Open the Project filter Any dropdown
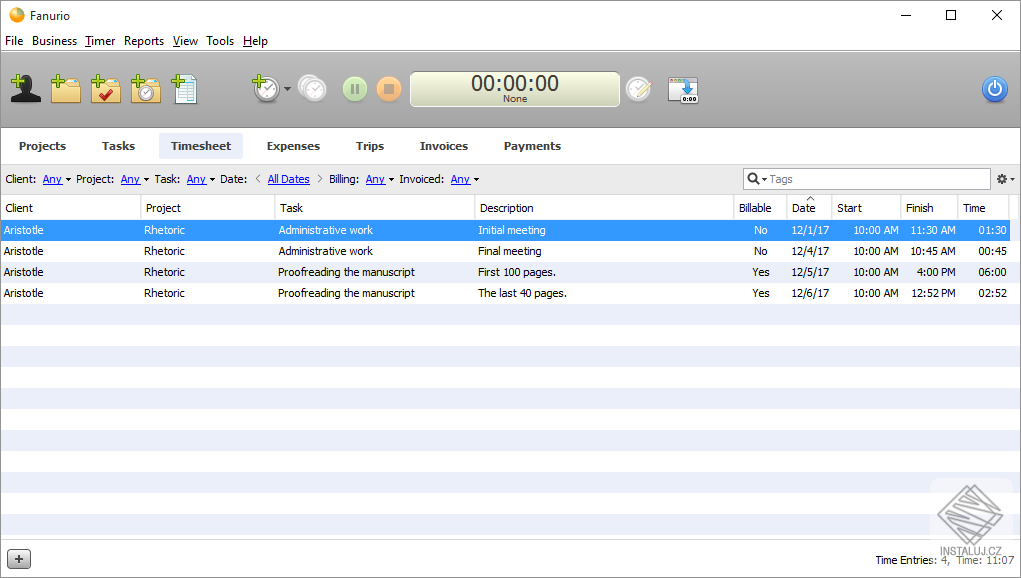 point(135,179)
